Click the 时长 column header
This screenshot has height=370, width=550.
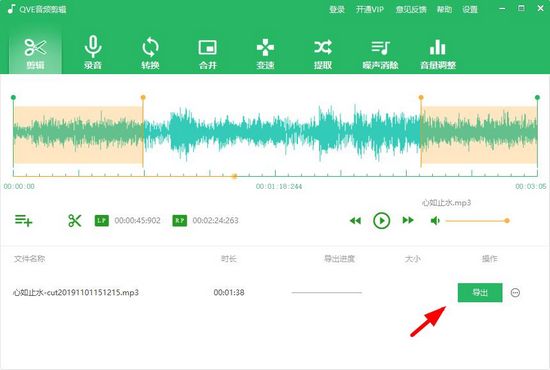click(229, 259)
